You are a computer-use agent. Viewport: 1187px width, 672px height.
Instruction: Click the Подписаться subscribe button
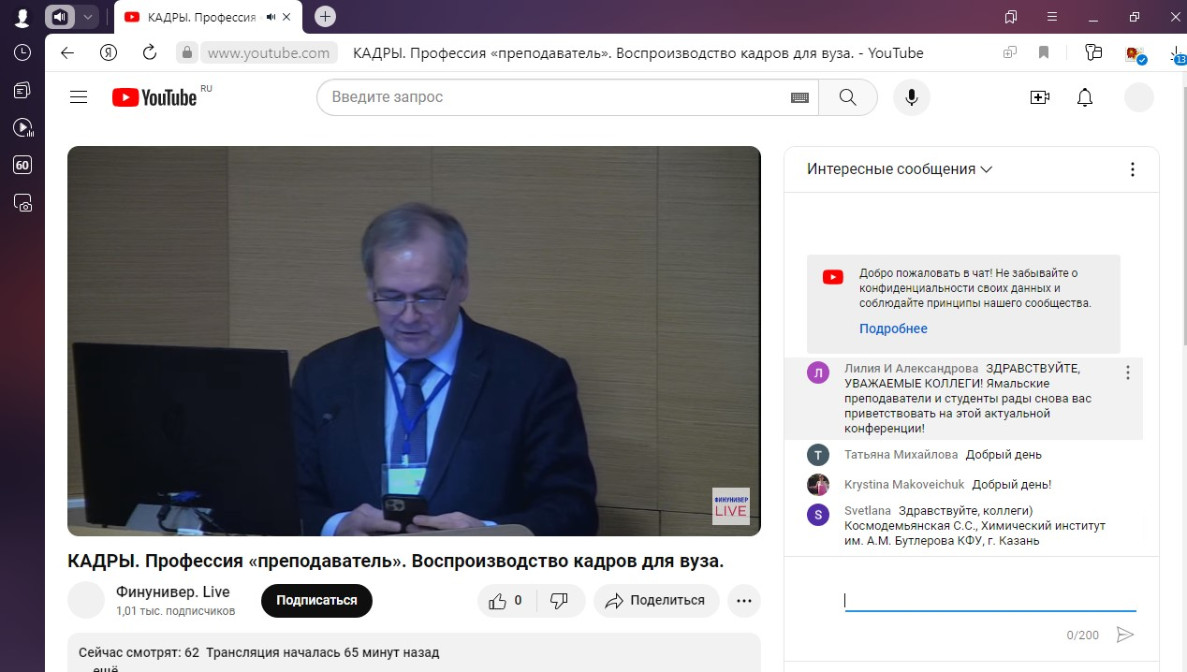(316, 601)
